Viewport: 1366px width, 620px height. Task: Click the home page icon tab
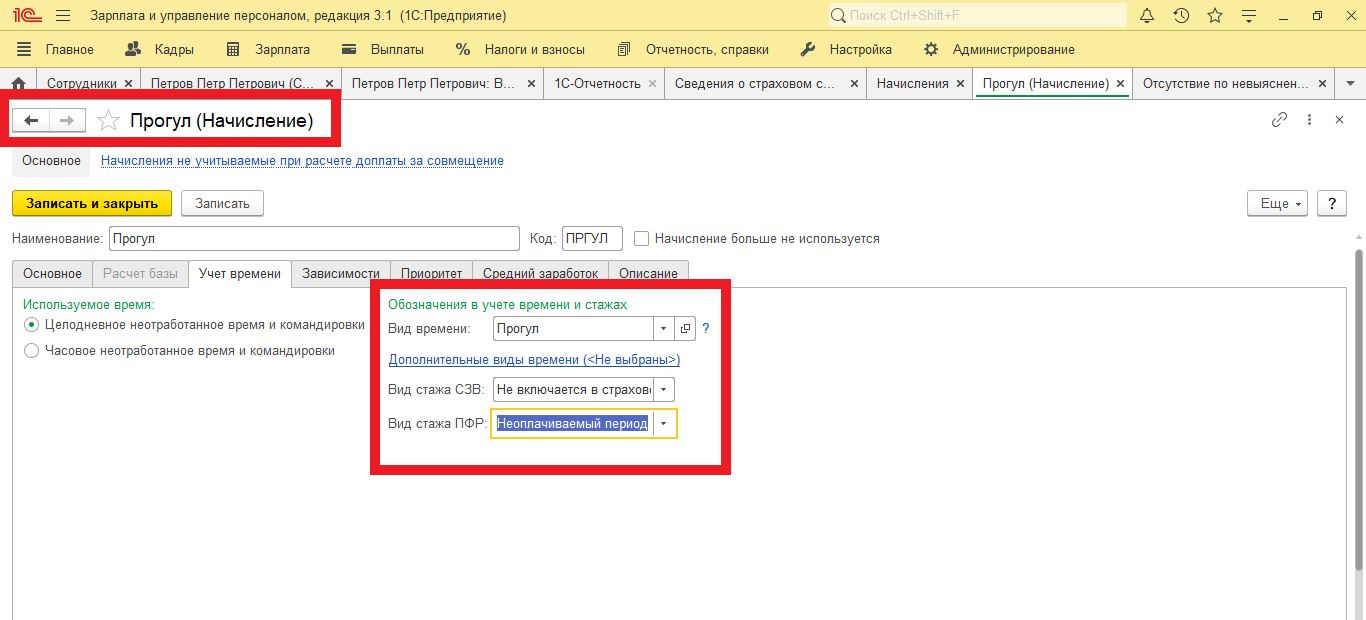[x=17, y=84]
